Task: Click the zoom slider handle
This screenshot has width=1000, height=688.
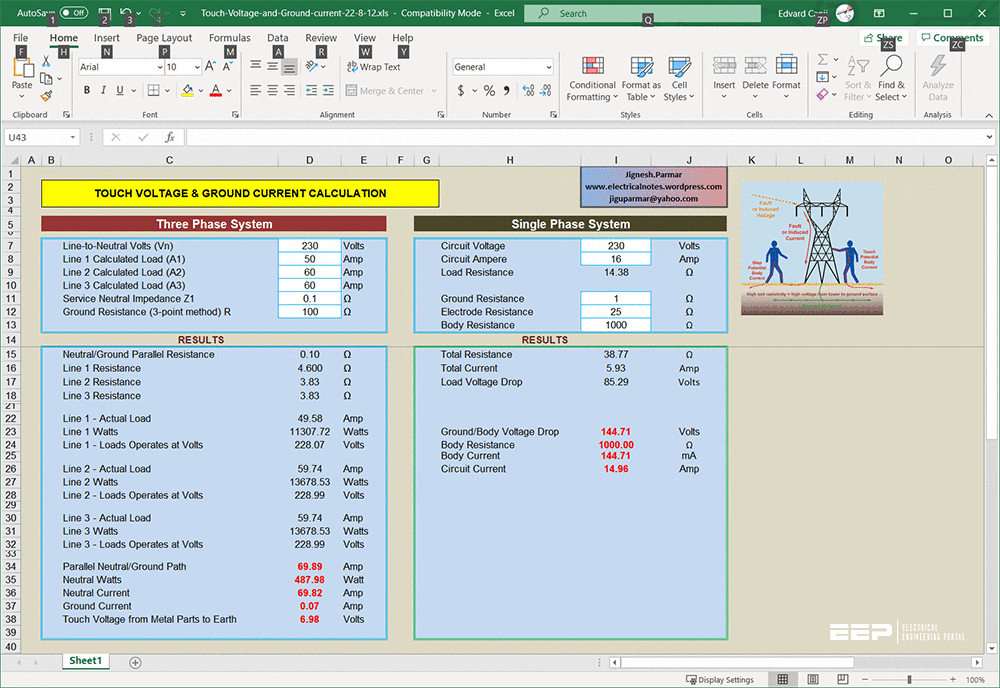Action: point(909,680)
